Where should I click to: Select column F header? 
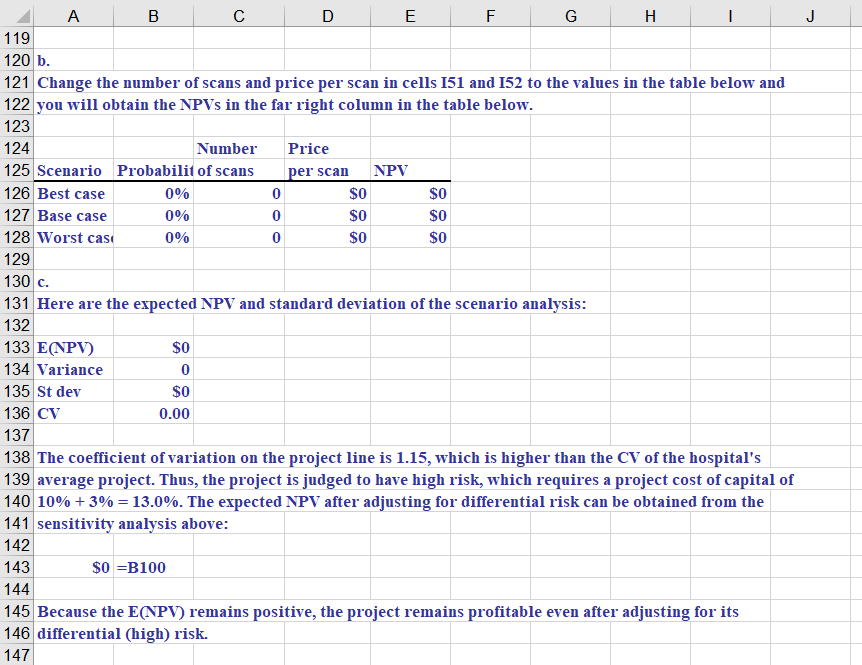click(x=490, y=16)
